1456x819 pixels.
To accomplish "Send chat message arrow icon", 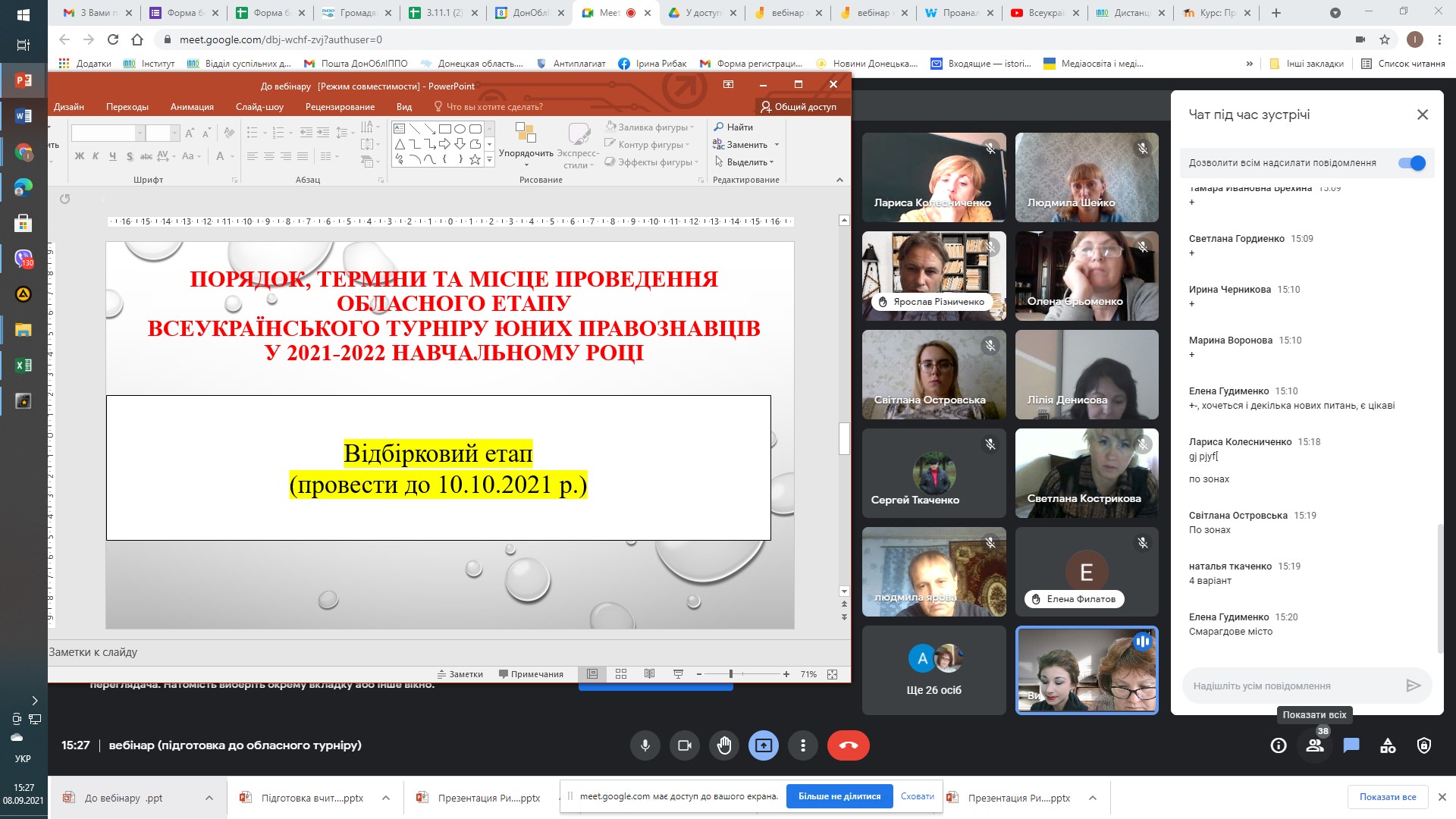I will pos(1413,686).
